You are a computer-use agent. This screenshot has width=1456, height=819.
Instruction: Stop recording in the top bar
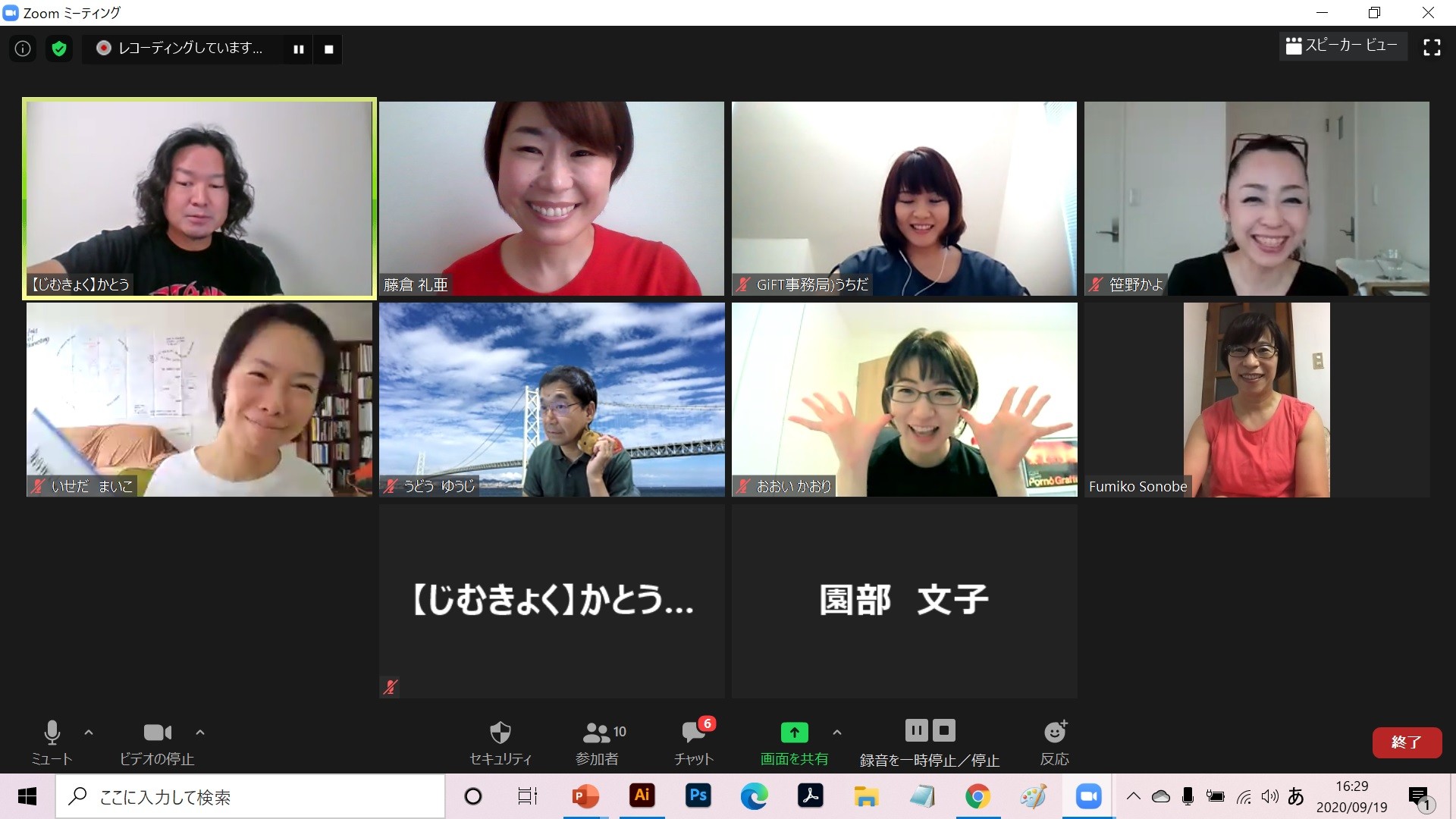[x=329, y=49]
